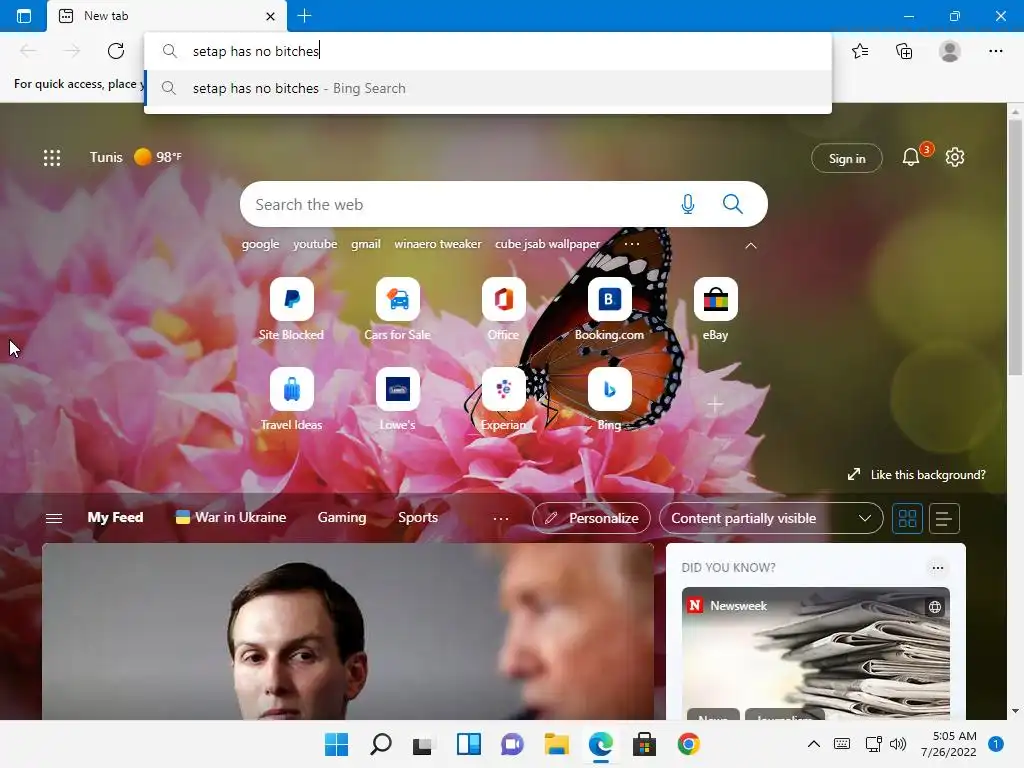Open the vertical tabs actions icon
1024x768 pixels.
pyautogui.click(x=24, y=16)
